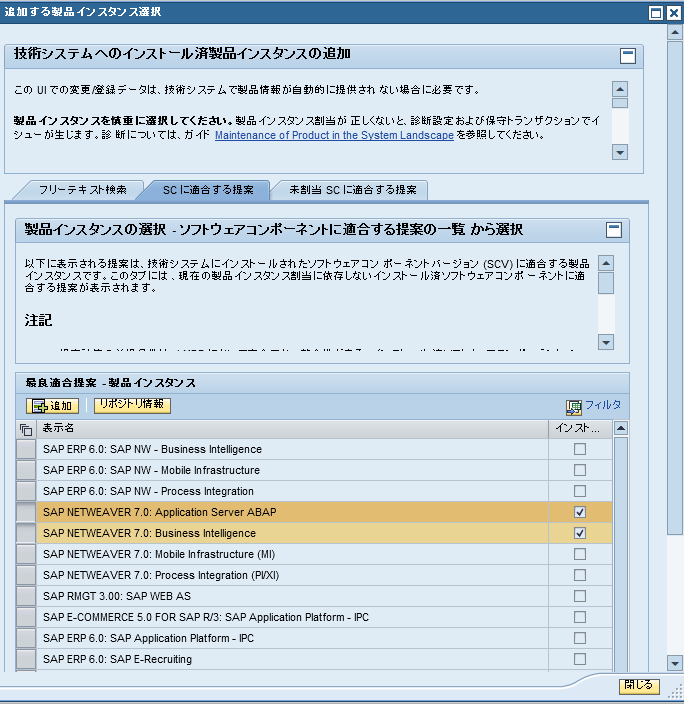Untick SAP NETWEAVER 7.0: Application Server ABAP checkbox
Viewport: 684px width, 704px height.
pos(580,512)
